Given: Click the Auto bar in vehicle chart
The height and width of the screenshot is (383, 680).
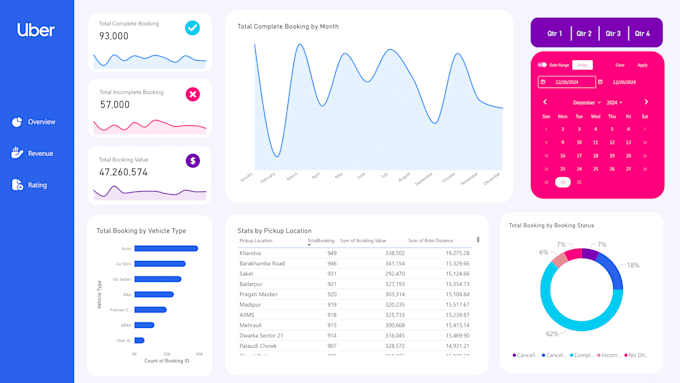Looking at the screenshot, I should point(166,249).
